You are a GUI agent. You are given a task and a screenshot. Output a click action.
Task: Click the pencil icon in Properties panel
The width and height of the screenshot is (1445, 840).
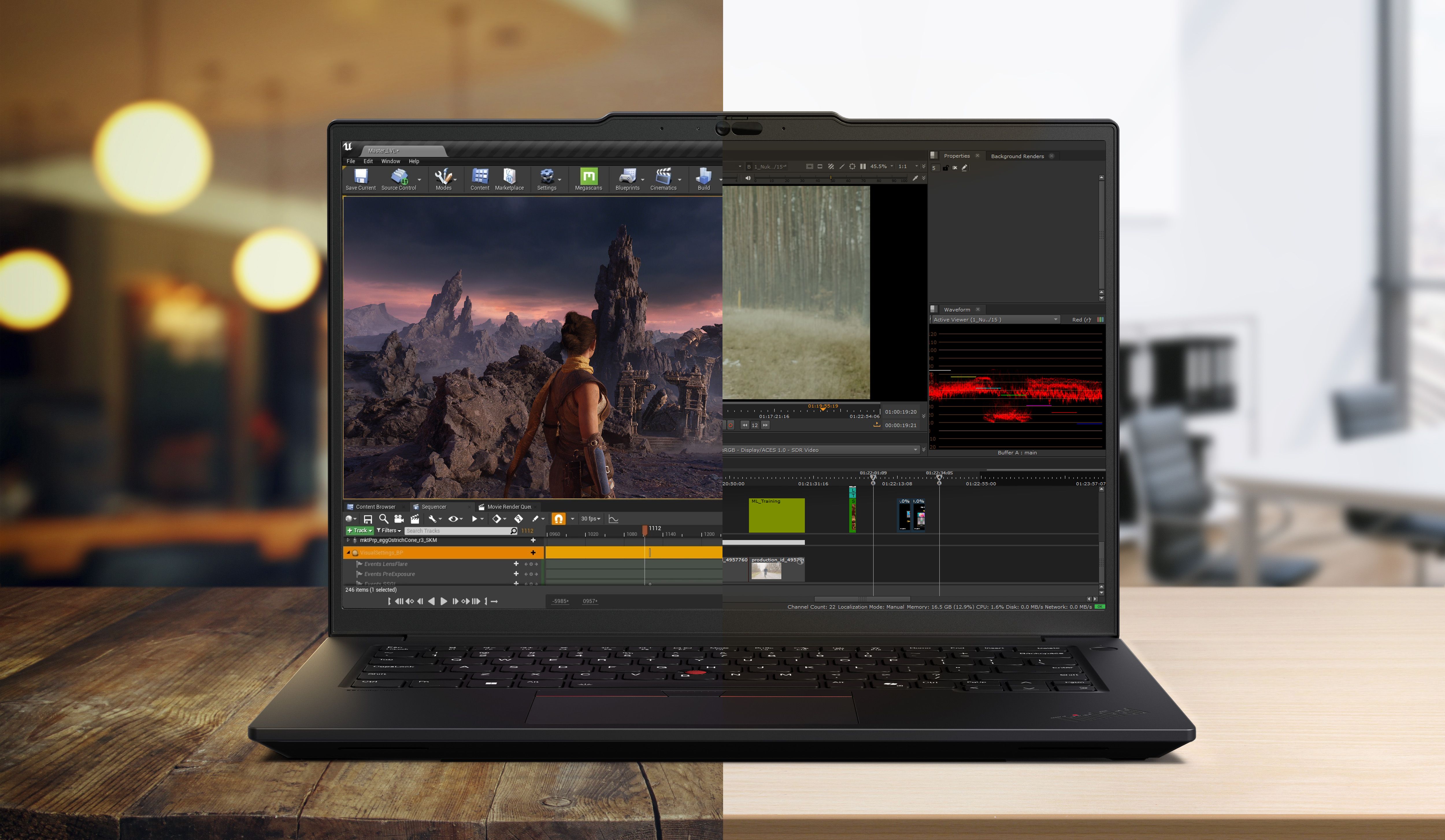coord(964,168)
